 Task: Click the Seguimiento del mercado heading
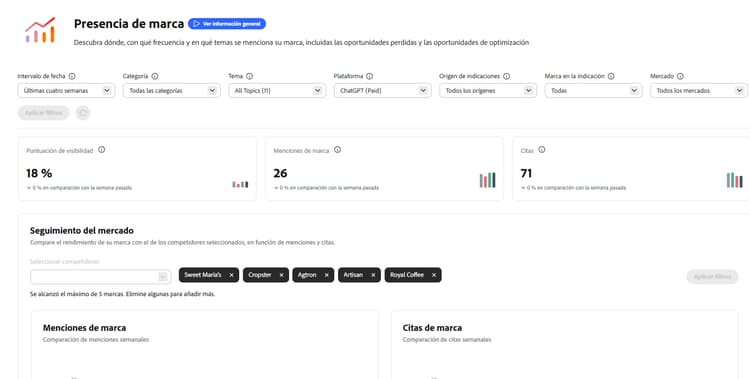point(82,231)
